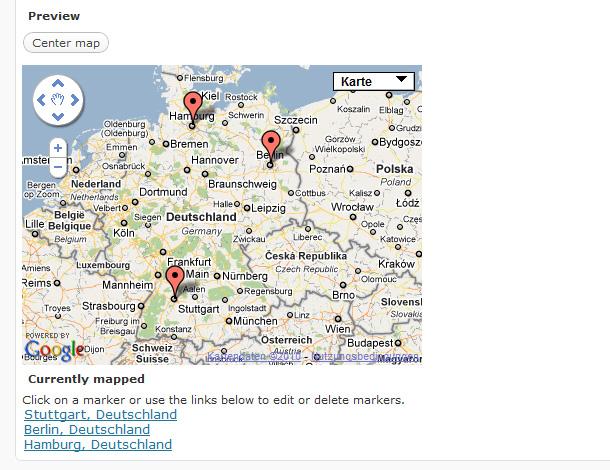Click the hand icon in pan control
This screenshot has height=470, width=610.
[58, 100]
